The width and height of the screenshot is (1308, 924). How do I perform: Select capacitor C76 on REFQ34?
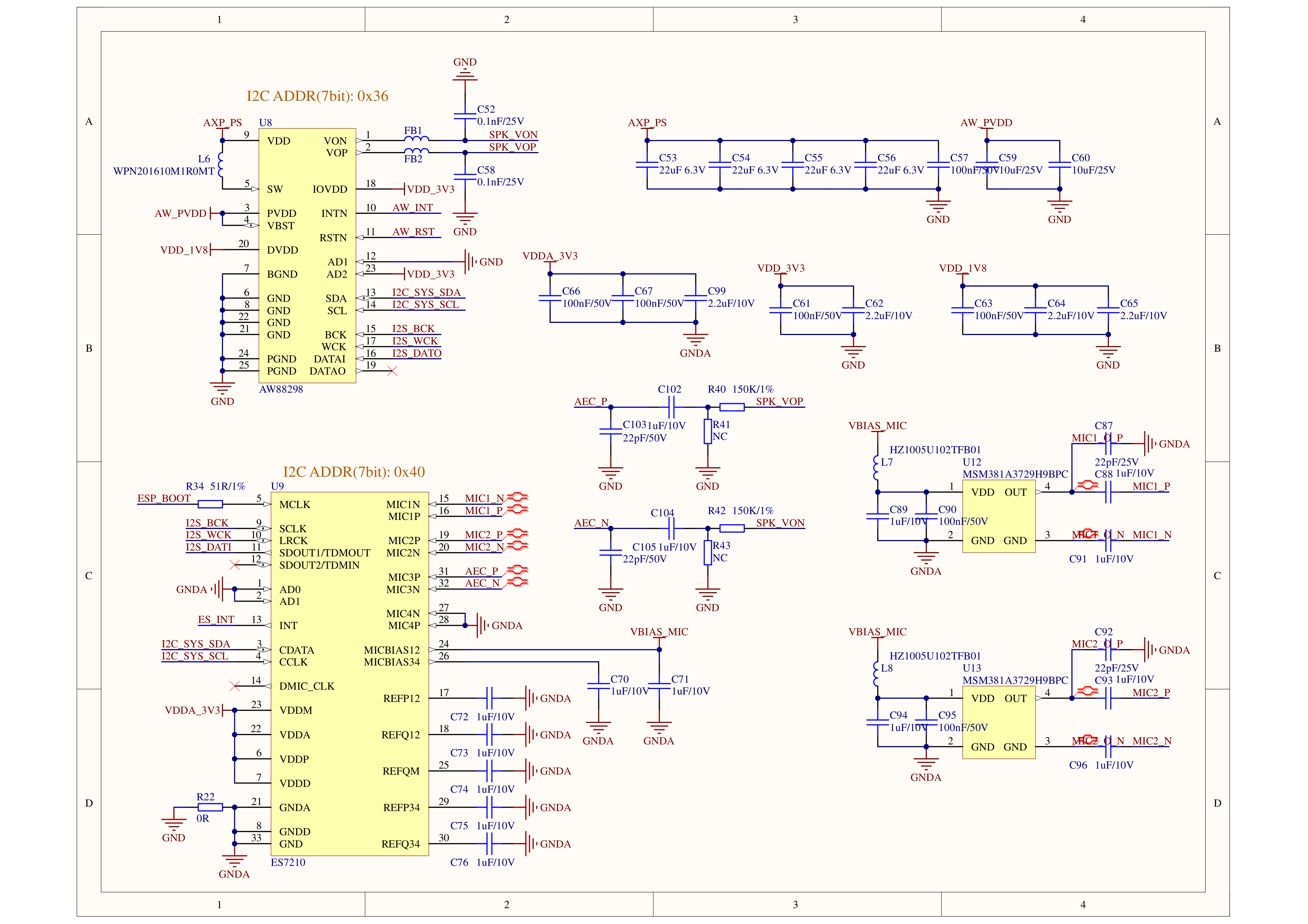coord(489,844)
